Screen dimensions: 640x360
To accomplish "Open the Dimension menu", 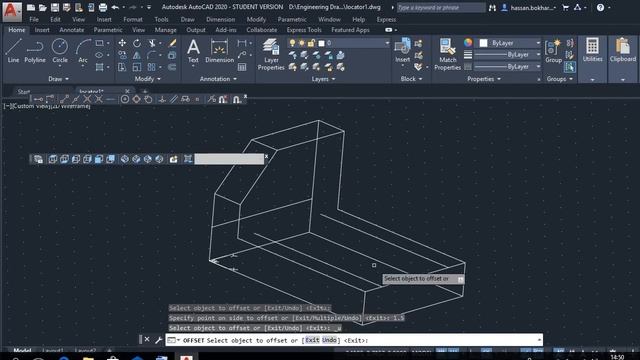I will point(220,19).
